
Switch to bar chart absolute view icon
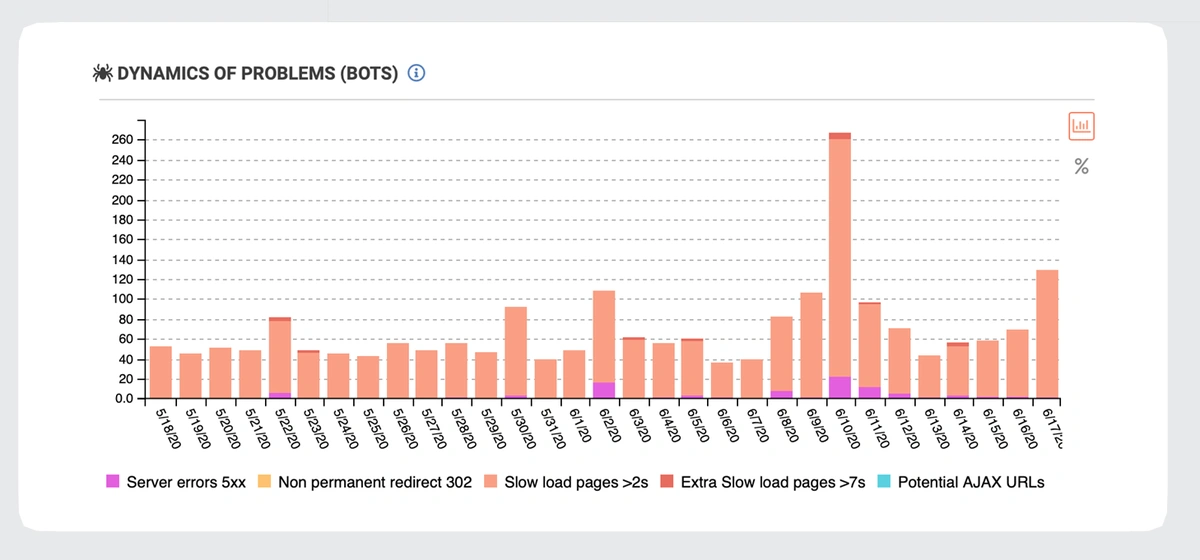(1081, 126)
